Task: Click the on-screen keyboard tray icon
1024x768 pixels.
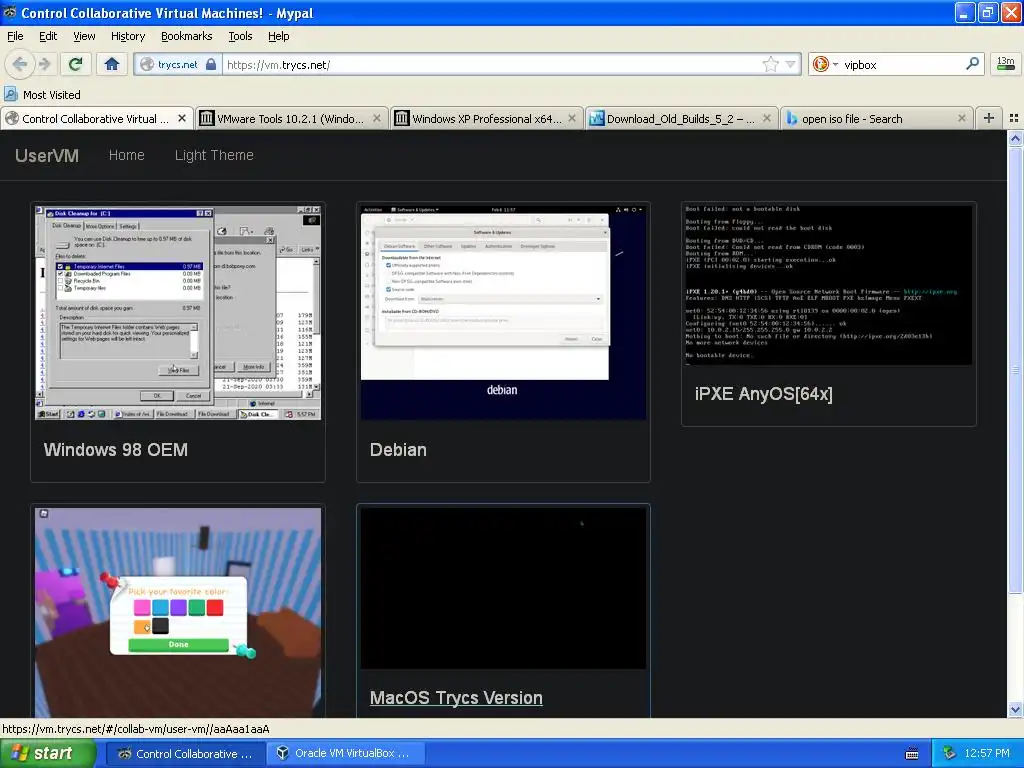Action: click(x=912, y=754)
